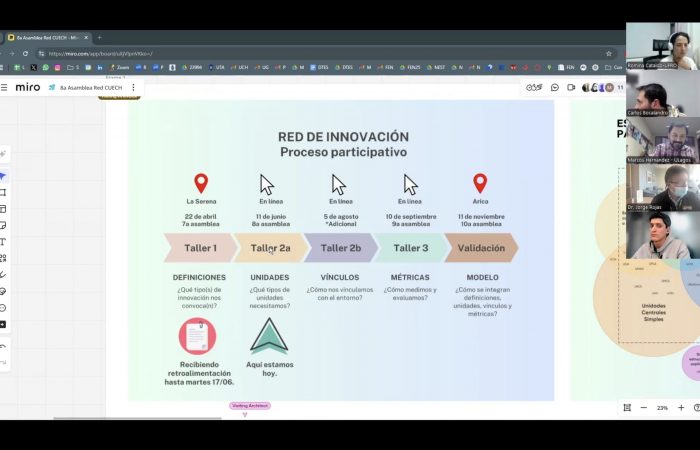This screenshot has height=450, width=700.
Task: Start video call with camera icon
Action: pos(571,87)
